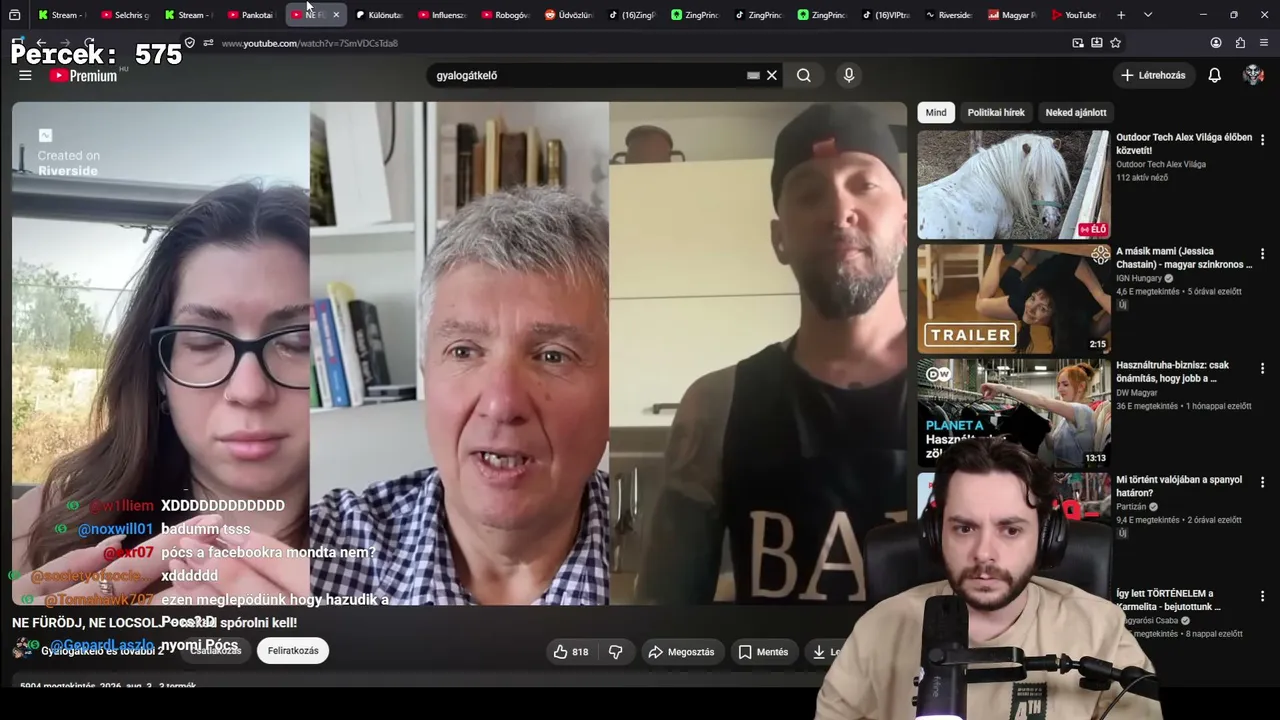The width and height of the screenshot is (1280, 720).
Task: Open the Létrehozás create menu
Action: point(1153,75)
